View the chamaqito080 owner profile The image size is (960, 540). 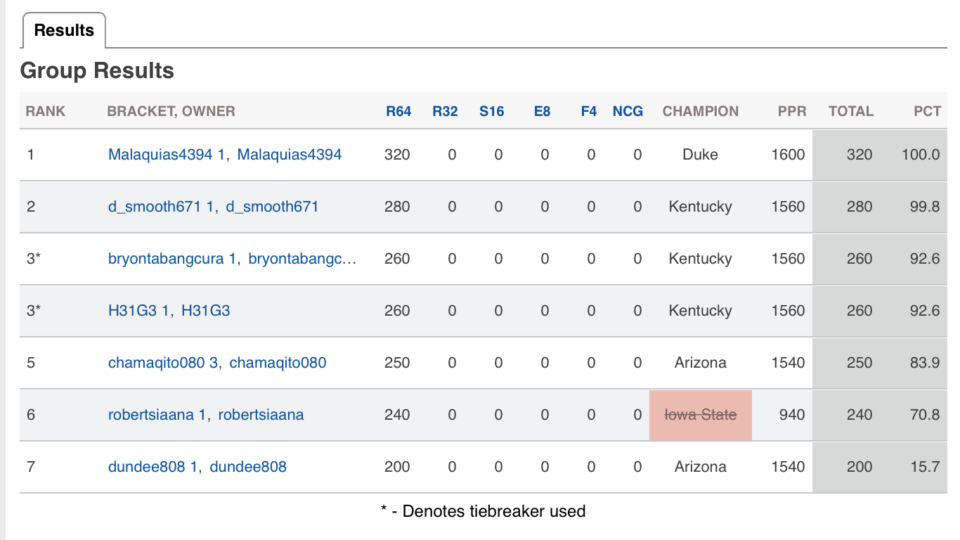click(x=277, y=362)
